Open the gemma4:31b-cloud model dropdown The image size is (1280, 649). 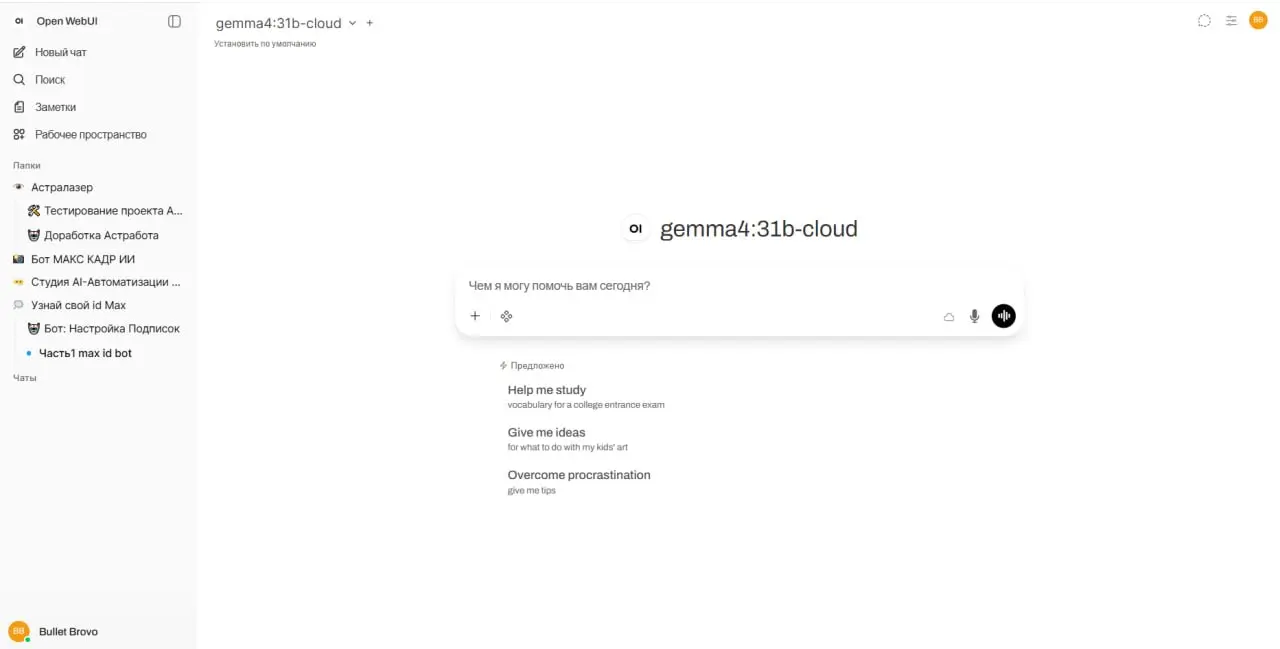[286, 23]
